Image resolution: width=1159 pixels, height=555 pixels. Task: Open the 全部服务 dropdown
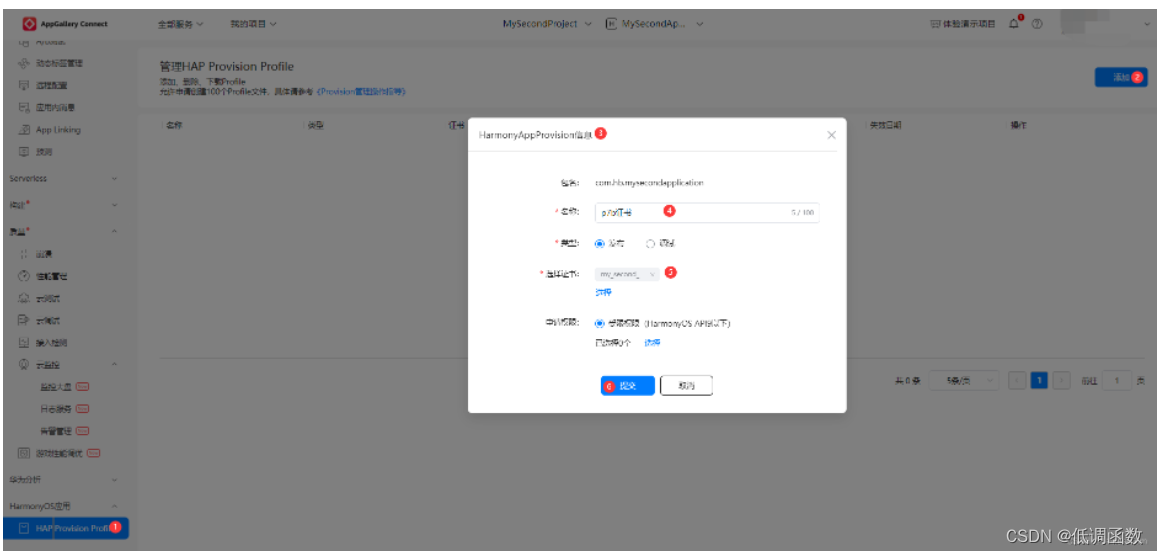pos(180,24)
